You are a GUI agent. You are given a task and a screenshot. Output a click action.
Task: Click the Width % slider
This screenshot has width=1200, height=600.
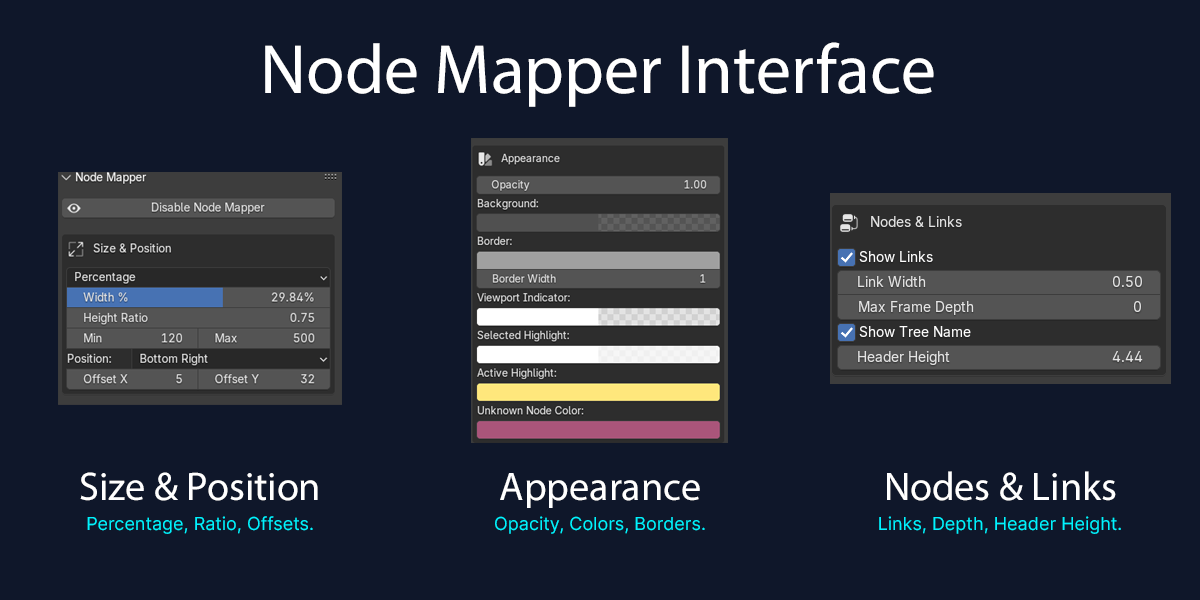pyautogui.click(x=198, y=297)
